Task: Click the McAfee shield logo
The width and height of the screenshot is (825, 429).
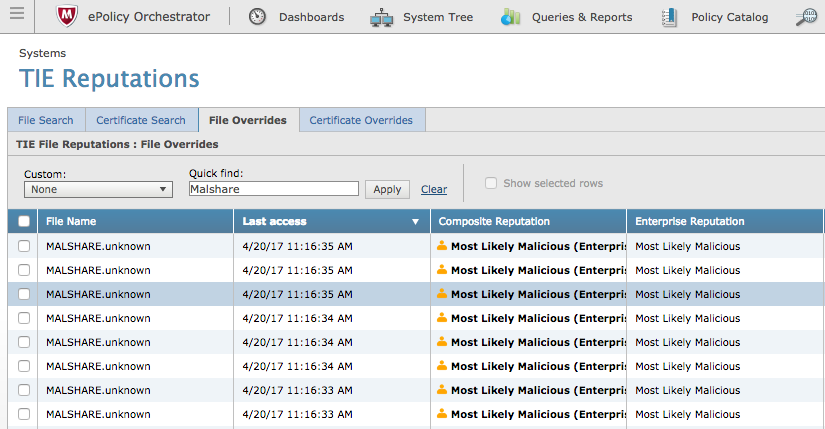Action: pos(67,16)
